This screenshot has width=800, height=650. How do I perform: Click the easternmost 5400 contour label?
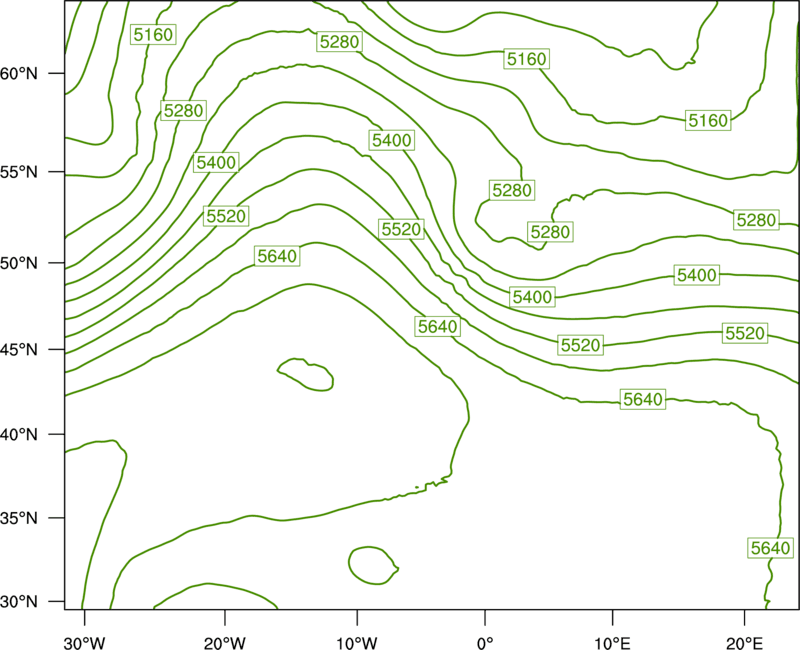click(697, 275)
